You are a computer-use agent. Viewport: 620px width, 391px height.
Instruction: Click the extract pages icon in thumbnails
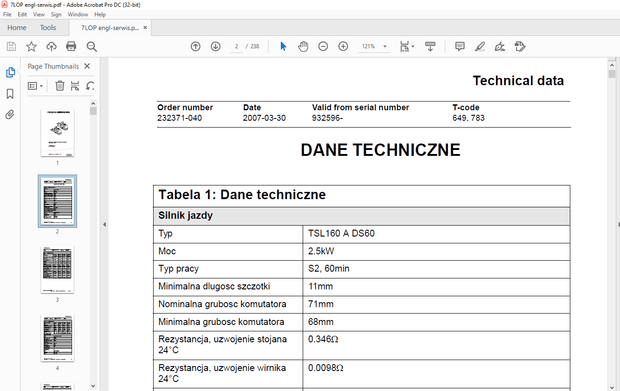click(75, 85)
